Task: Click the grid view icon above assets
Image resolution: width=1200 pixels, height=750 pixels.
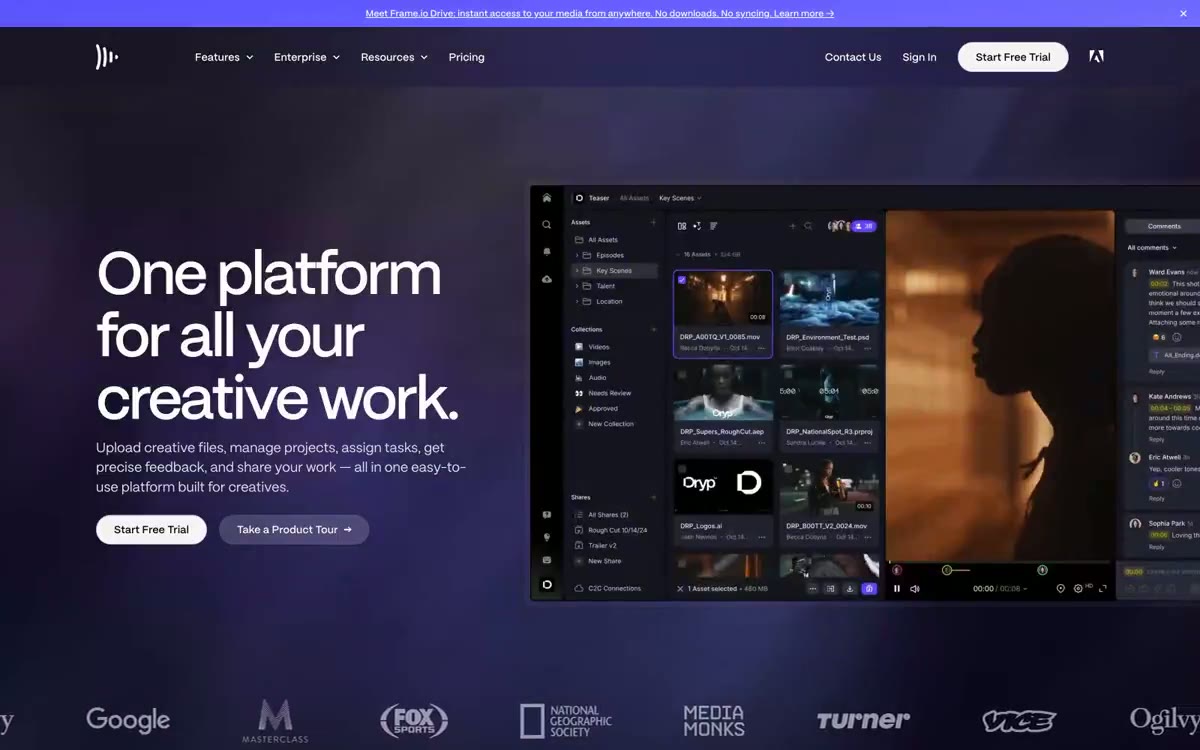Action: (x=682, y=226)
